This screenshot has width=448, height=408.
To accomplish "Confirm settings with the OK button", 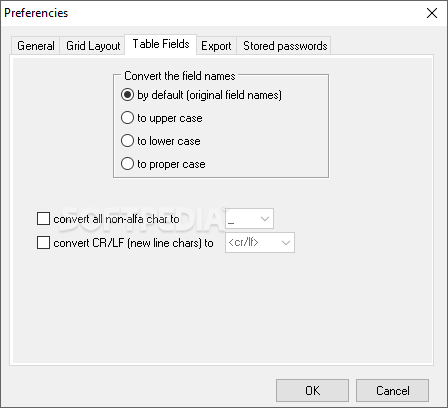I will coord(312,390).
